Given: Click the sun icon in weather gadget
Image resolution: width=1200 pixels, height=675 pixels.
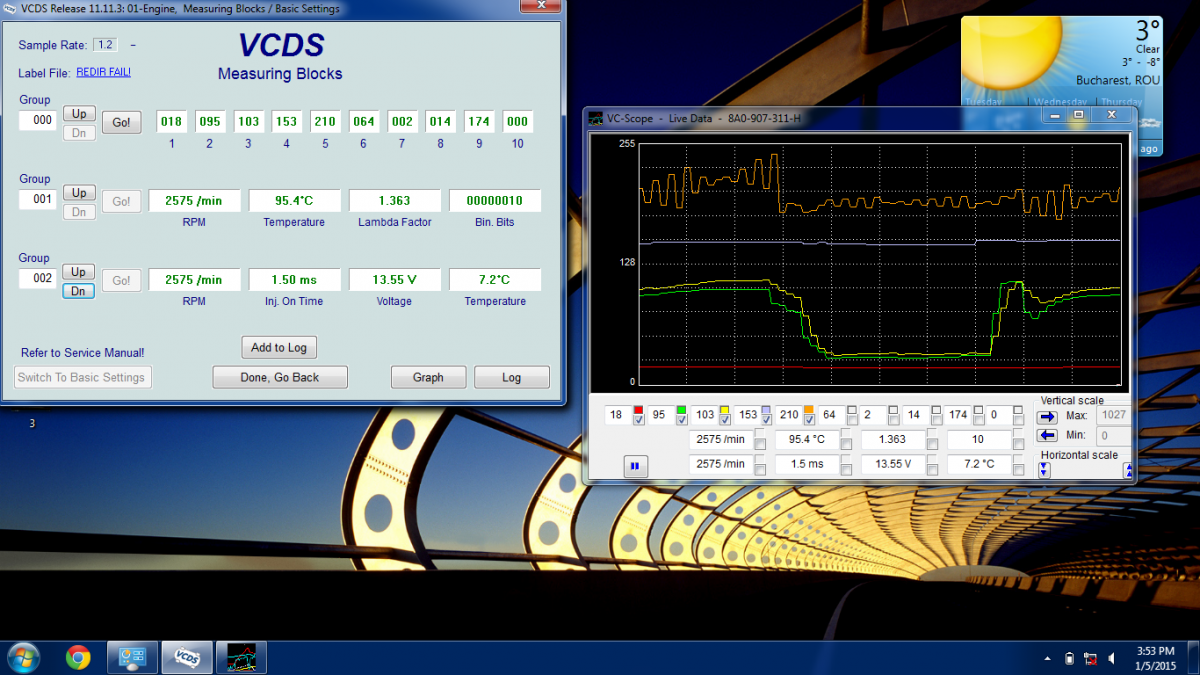Looking at the screenshot, I should [x=1012, y=55].
